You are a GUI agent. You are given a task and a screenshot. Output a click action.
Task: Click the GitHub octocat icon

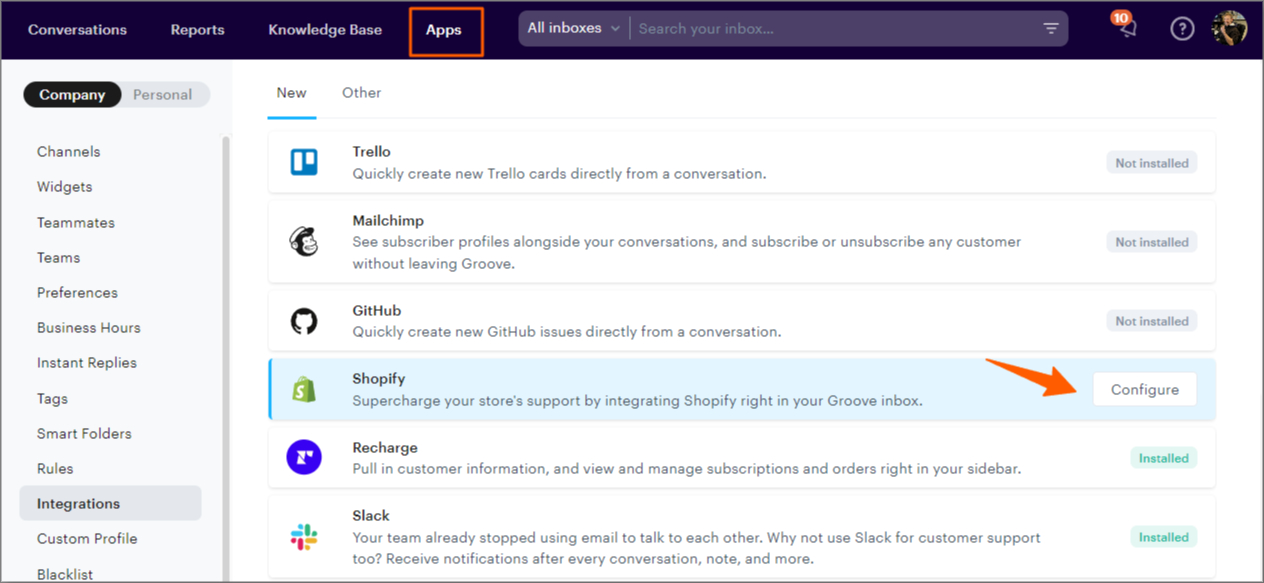(304, 321)
